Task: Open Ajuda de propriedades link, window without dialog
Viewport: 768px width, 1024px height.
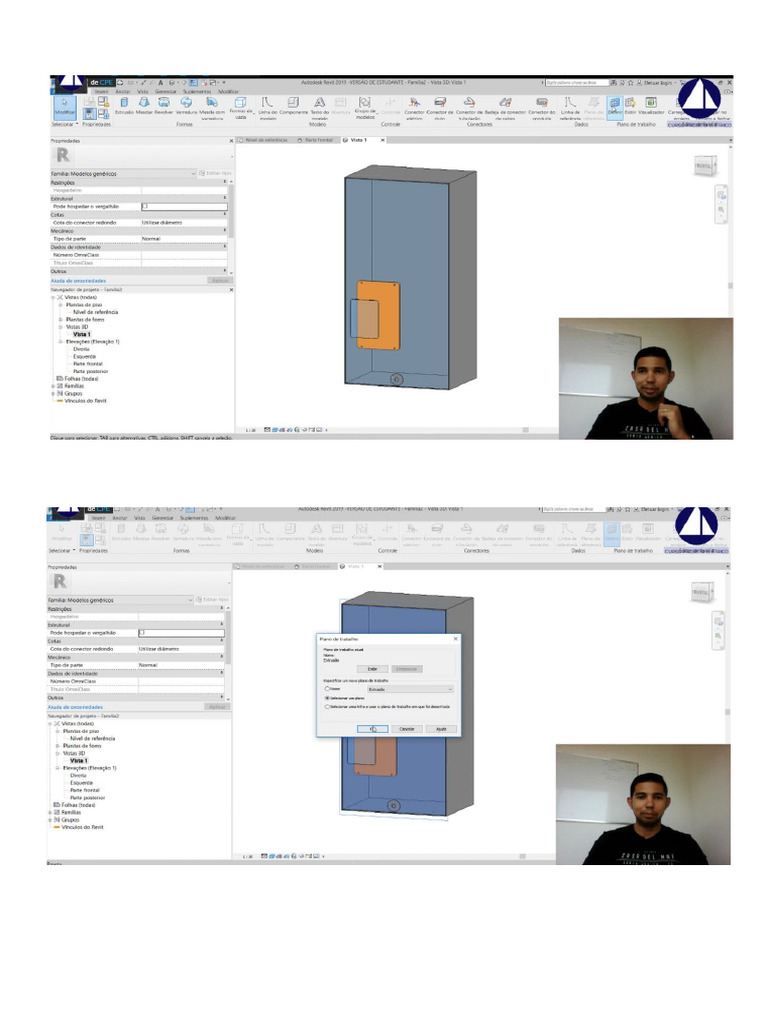Action: tap(78, 281)
